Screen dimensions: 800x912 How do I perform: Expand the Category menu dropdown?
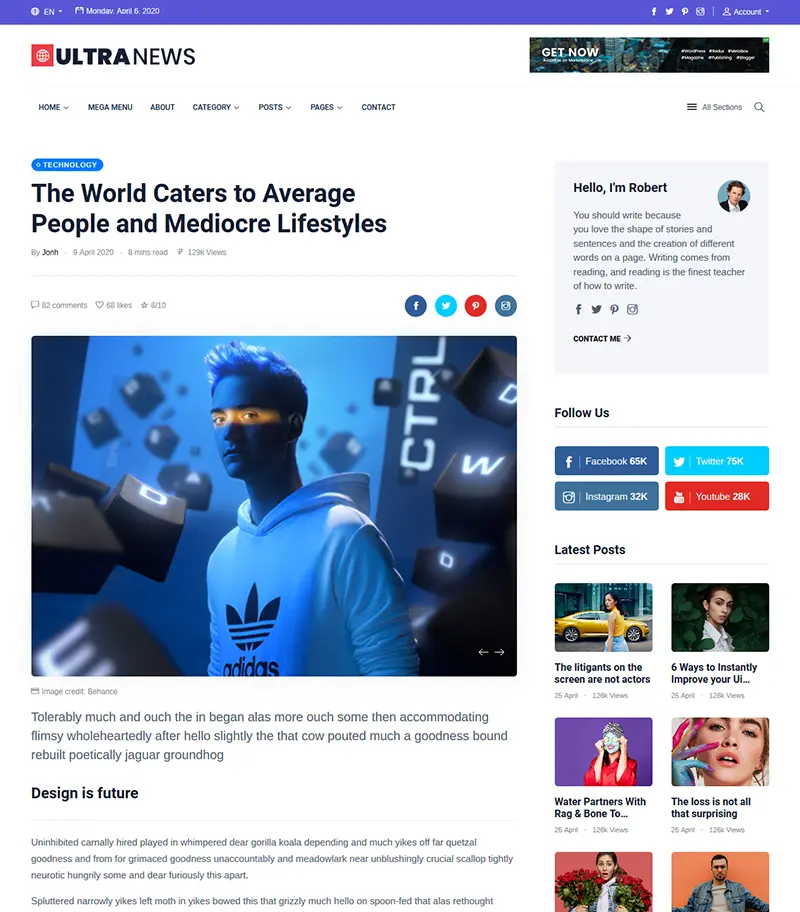coord(216,107)
